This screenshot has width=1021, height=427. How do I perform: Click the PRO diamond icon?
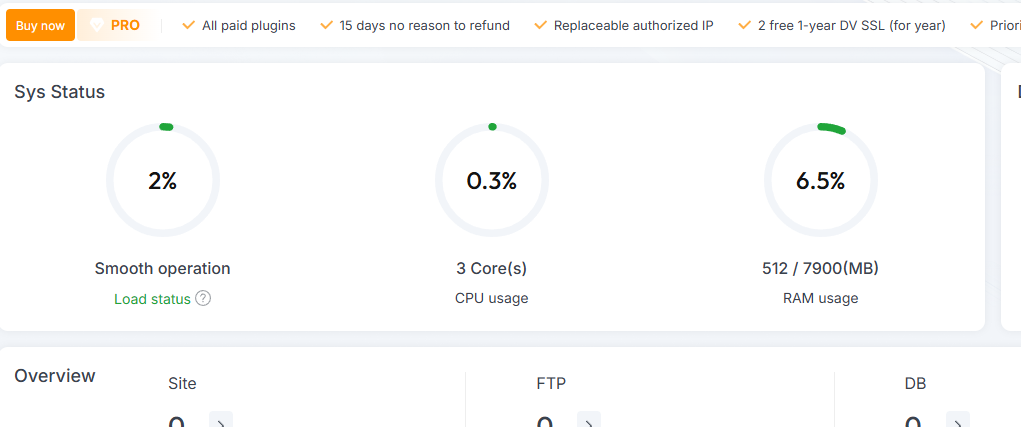[97, 25]
